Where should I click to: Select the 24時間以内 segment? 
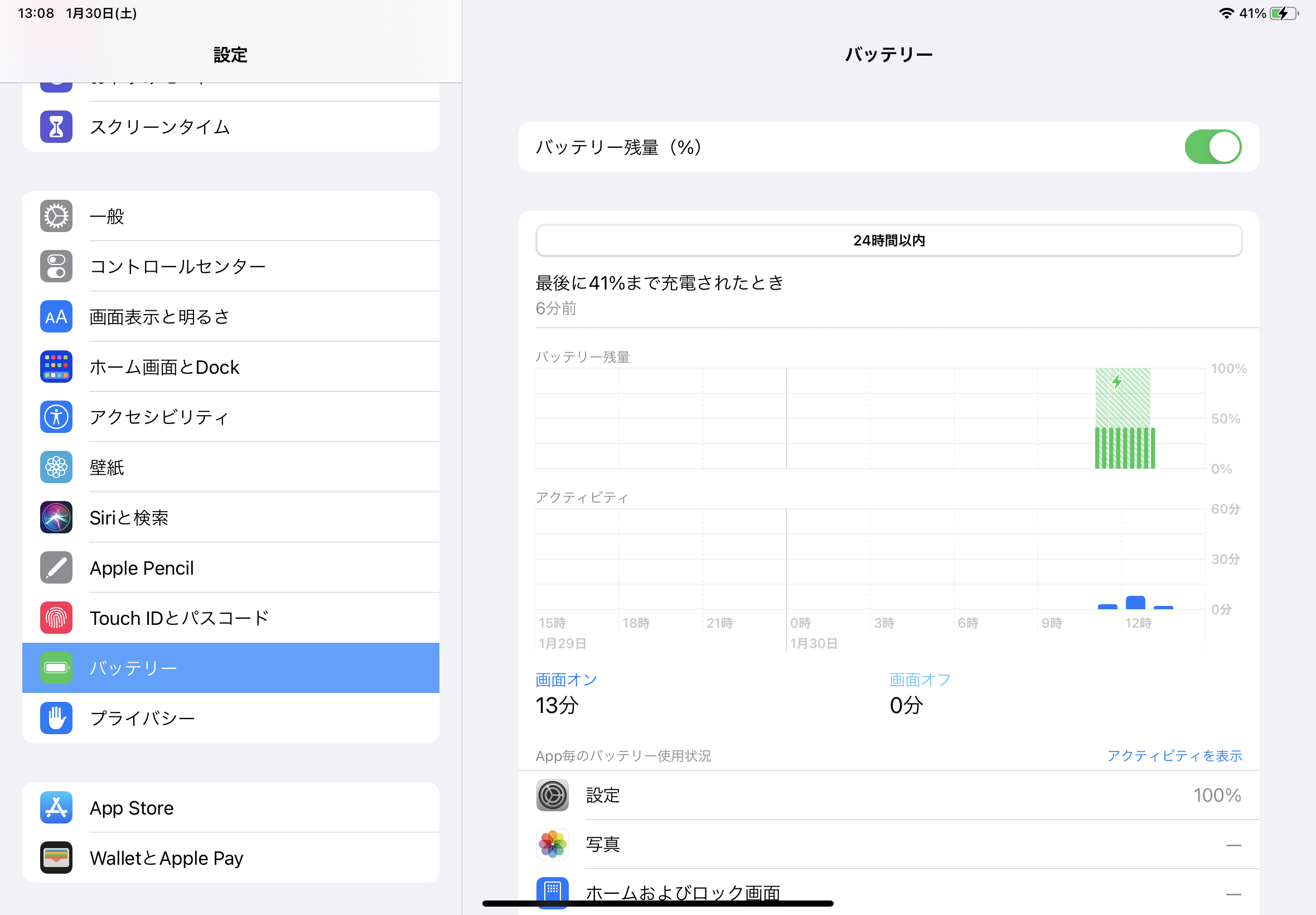coord(888,240)
